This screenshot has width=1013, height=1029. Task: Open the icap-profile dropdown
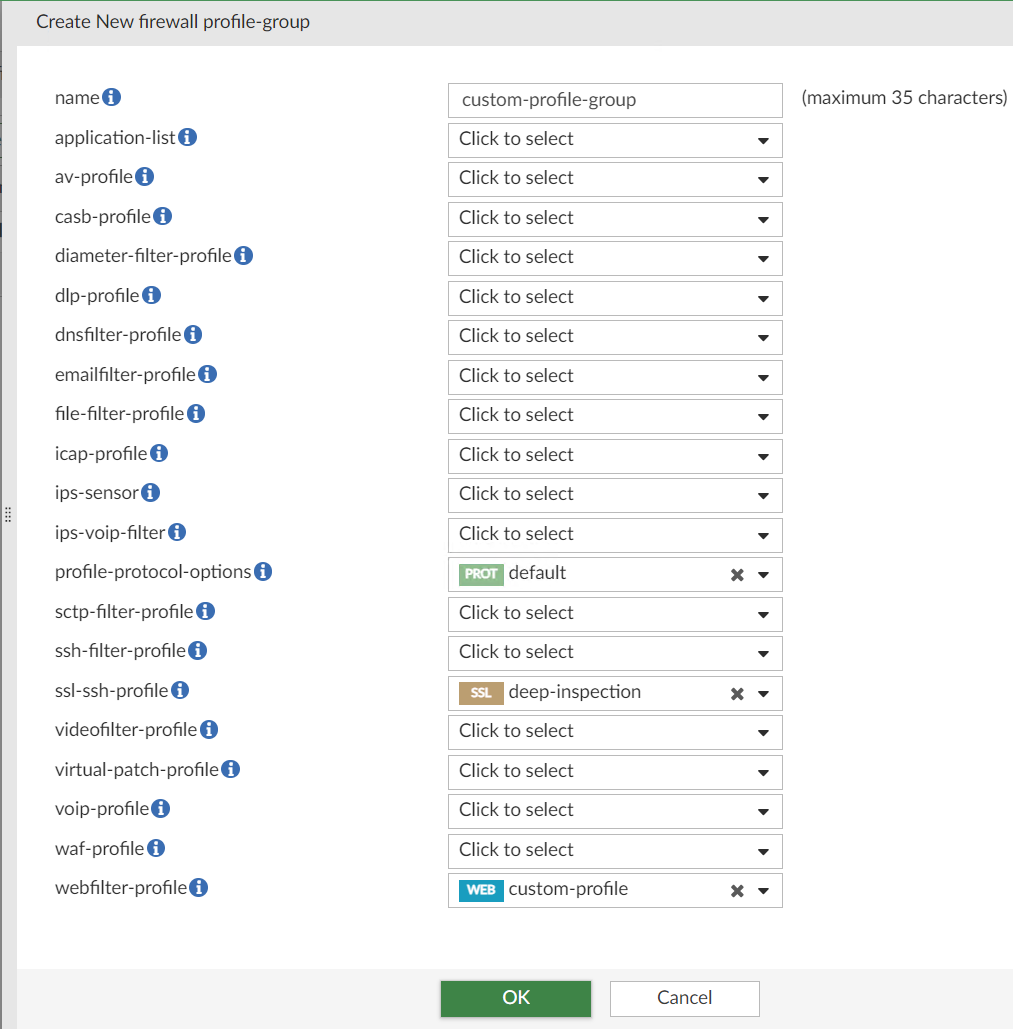tap(764, 455)
